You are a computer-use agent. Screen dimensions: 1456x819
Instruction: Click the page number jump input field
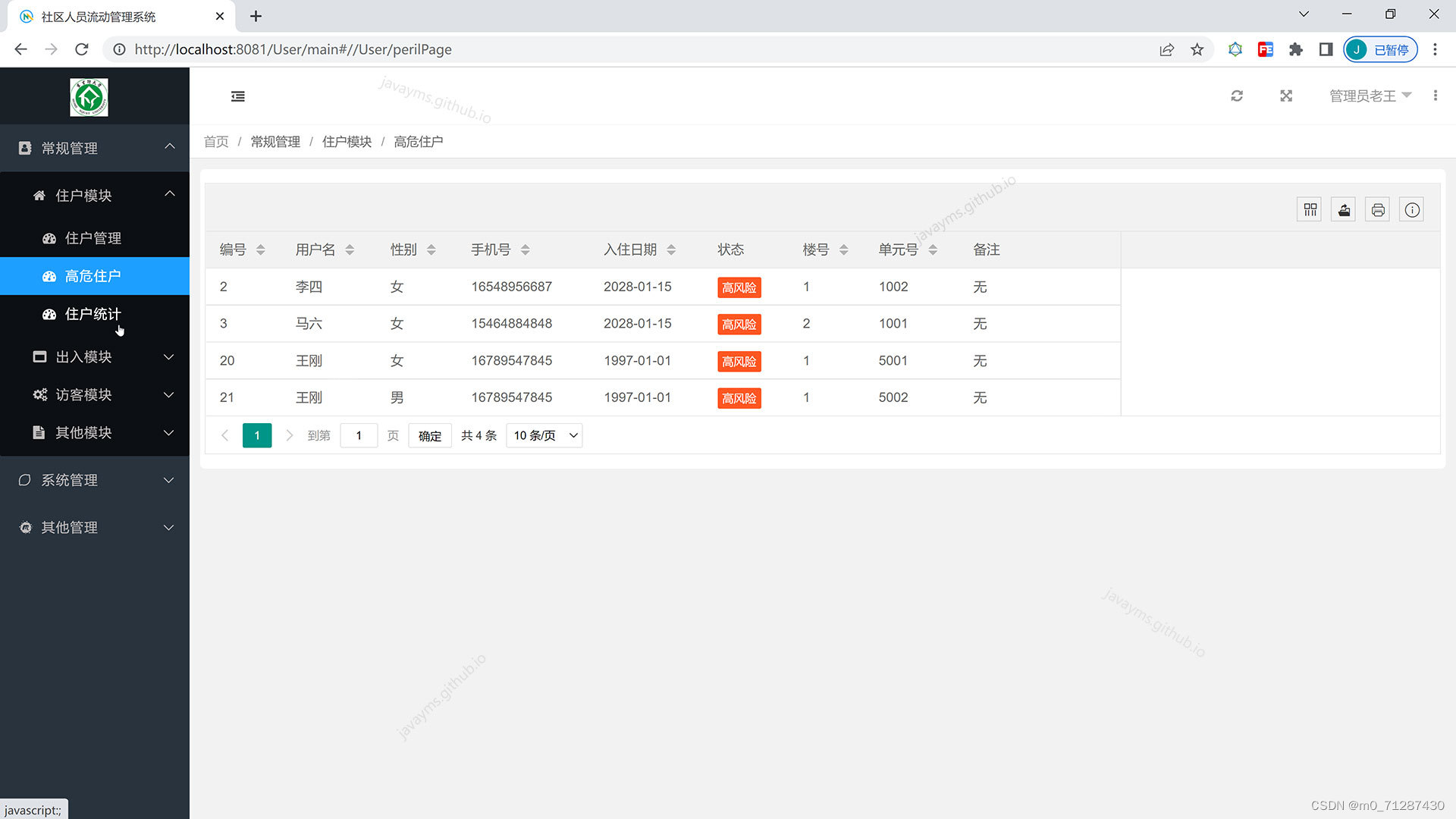click(x=359, y=436)
